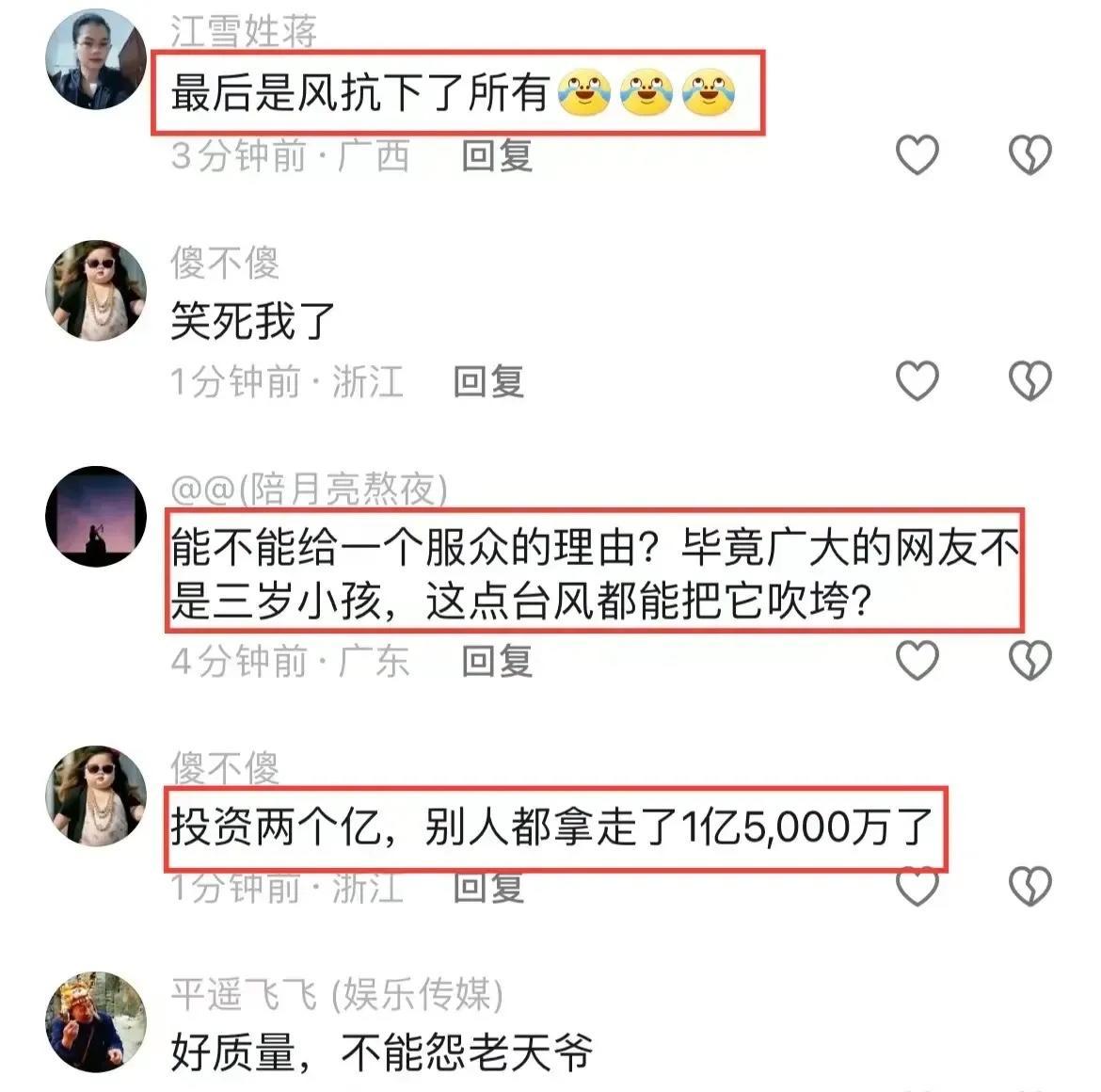Reply to the 广东 comment about 台风
Image resolution: width=1101 pixels, height=1092 pixels.
tap(497, 661)
